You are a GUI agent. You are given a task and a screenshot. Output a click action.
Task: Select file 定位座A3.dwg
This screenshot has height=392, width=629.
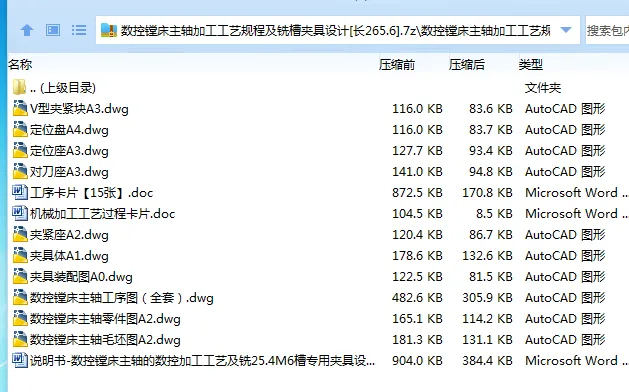click(x=69, y=151)
